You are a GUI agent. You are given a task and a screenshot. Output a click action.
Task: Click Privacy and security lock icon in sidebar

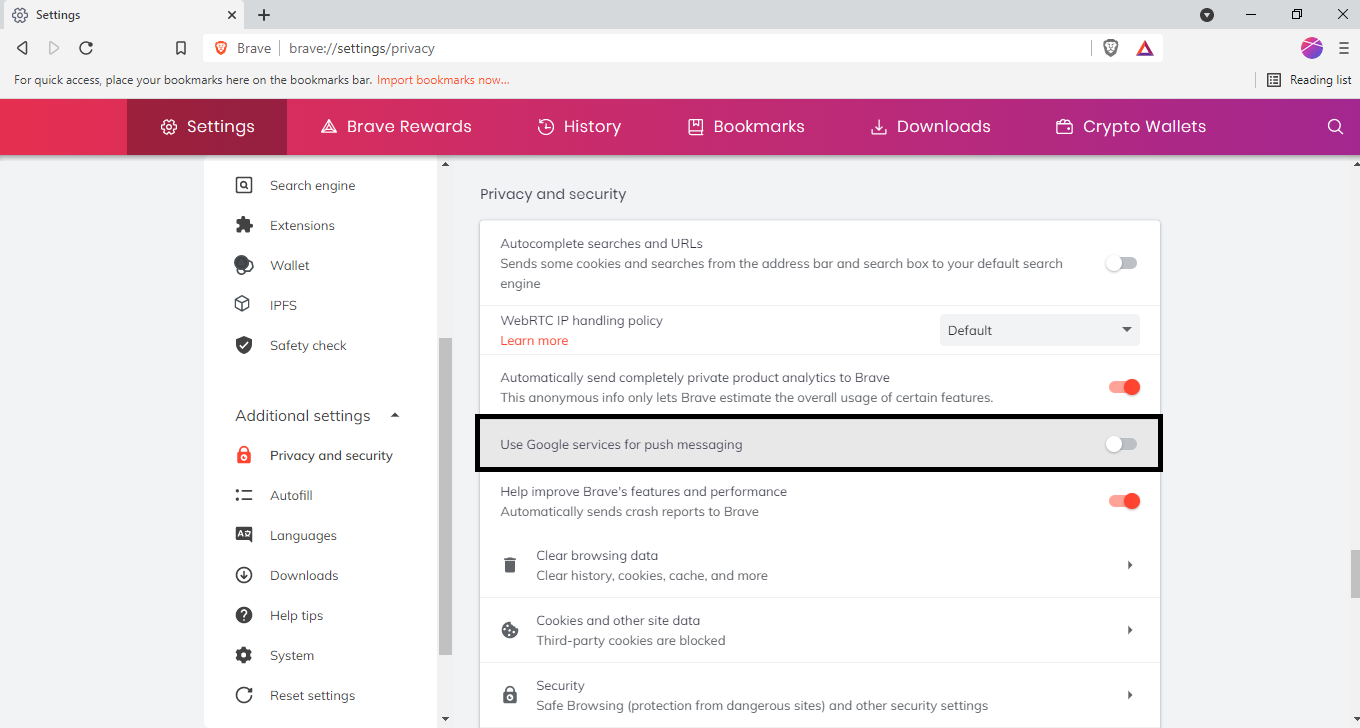[244, 455]
